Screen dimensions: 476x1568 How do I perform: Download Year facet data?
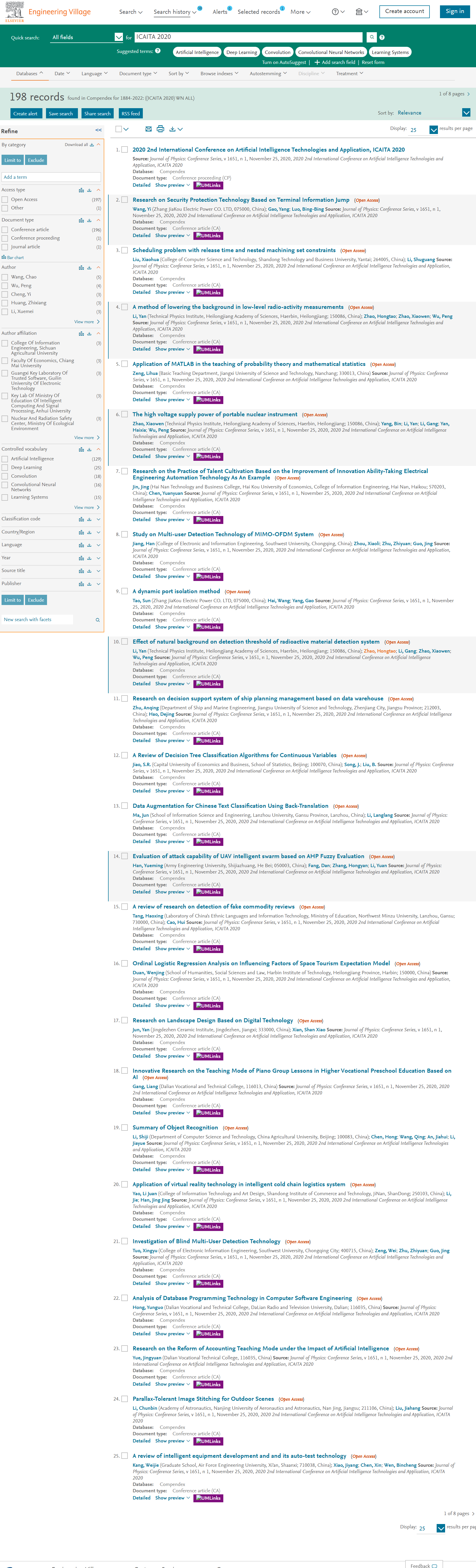pos(89,558)
